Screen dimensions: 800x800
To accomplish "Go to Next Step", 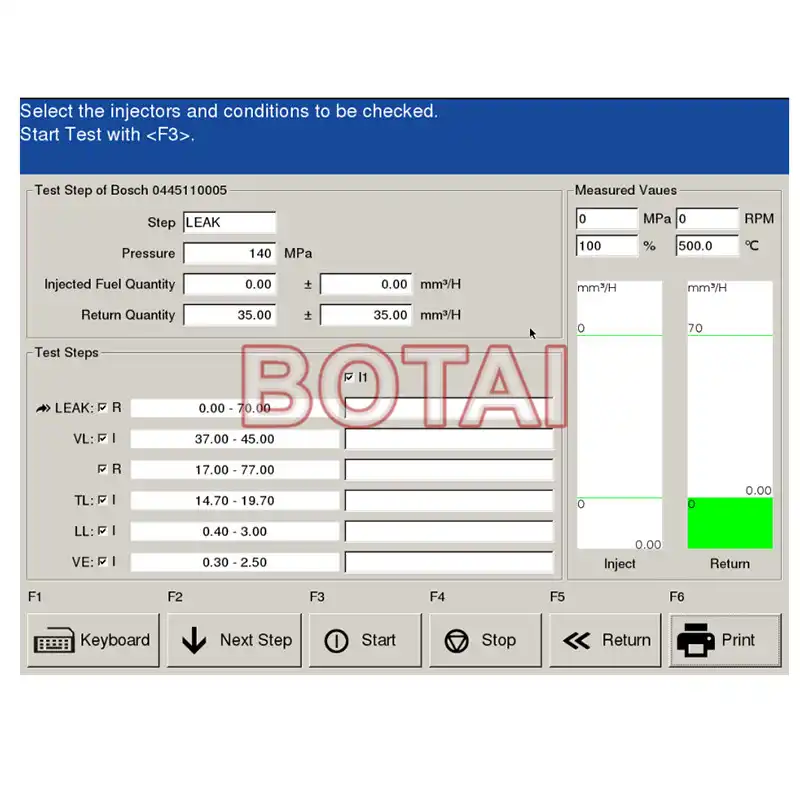I will point(234,640).
